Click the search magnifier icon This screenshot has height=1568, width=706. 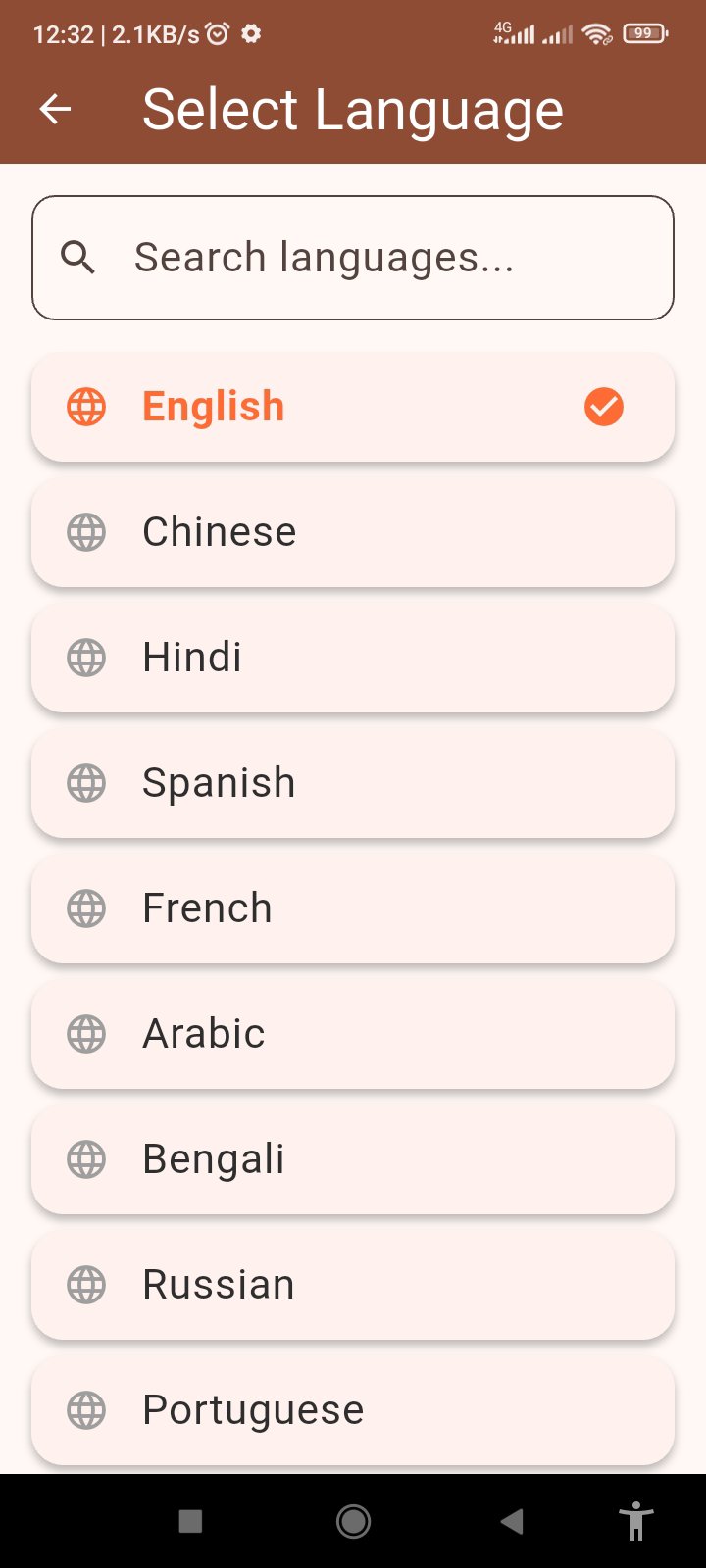pos(78,258)
